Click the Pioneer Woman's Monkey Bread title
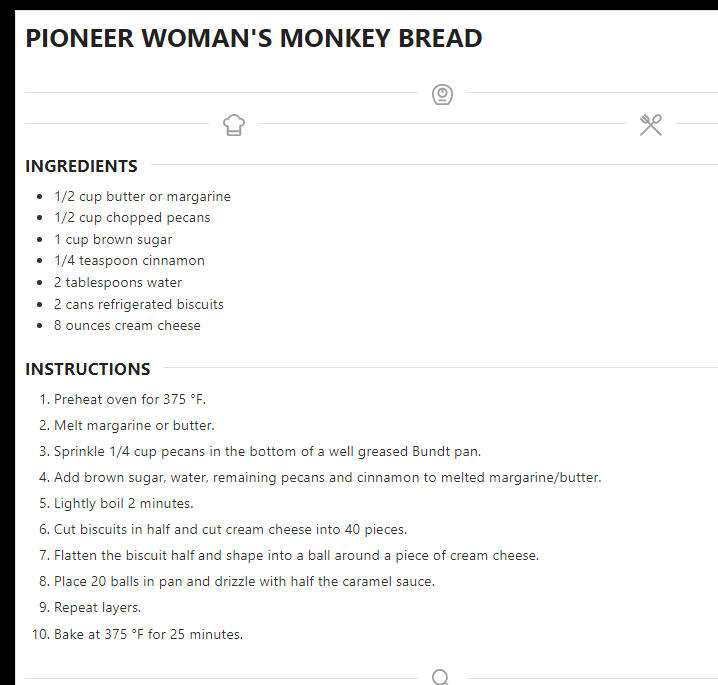718x685 pixels. tap(254, 38)
